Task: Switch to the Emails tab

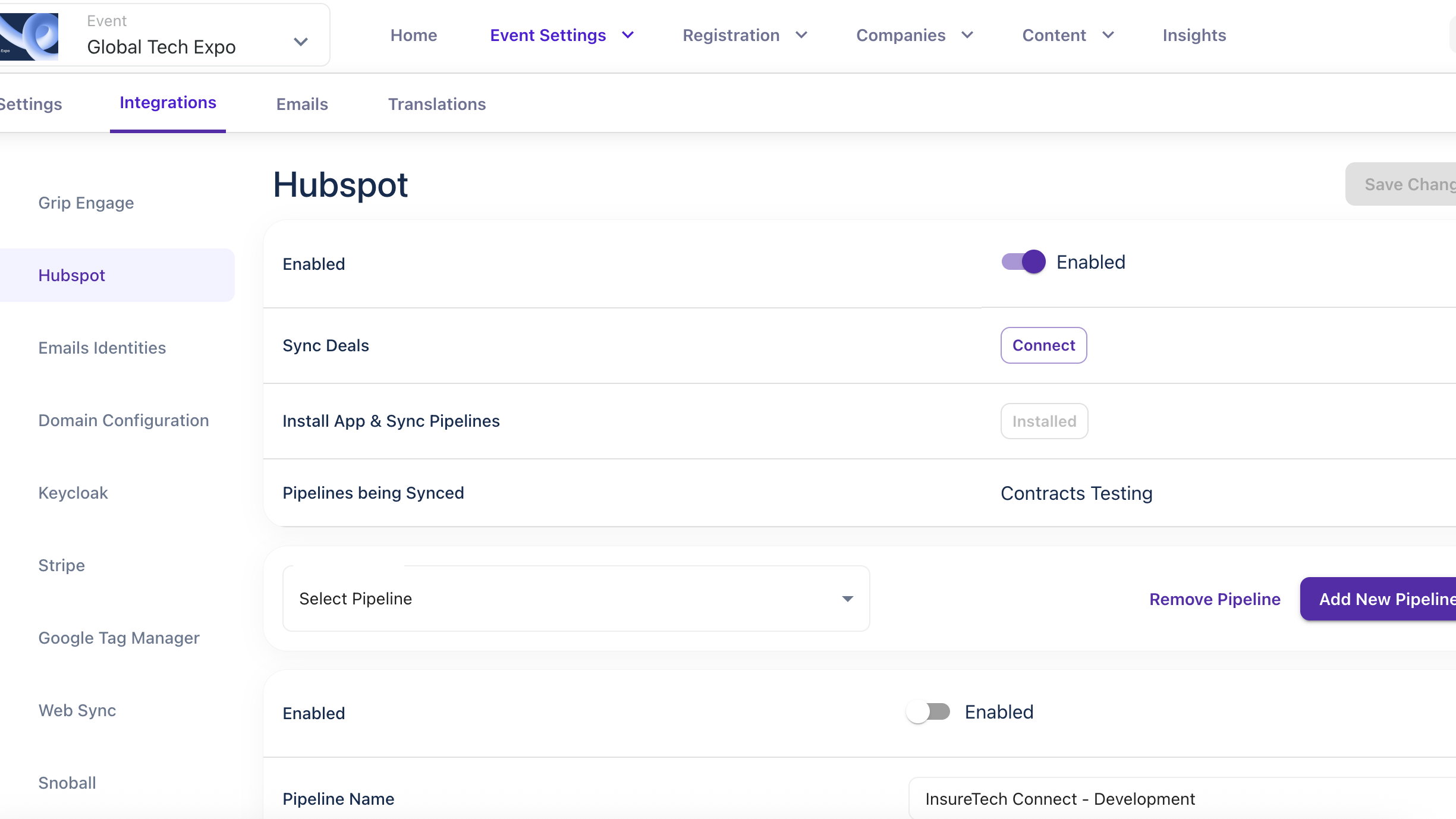Action: pos(302,104)
